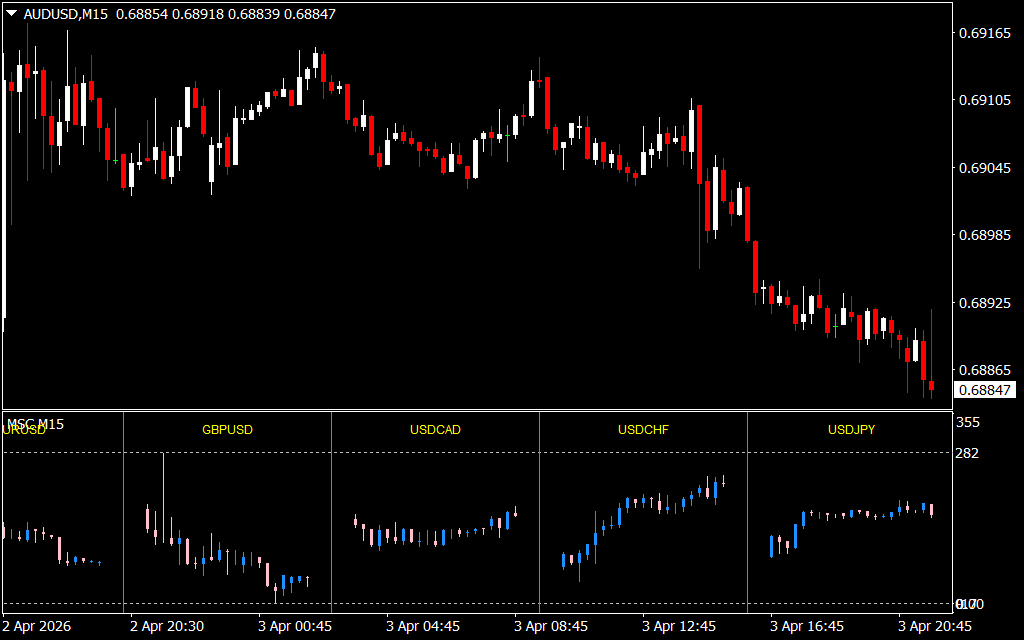This screenshot has width=1024, height=640.
Task: Click the 0.69105 mark on price scale
Action: 984,101
